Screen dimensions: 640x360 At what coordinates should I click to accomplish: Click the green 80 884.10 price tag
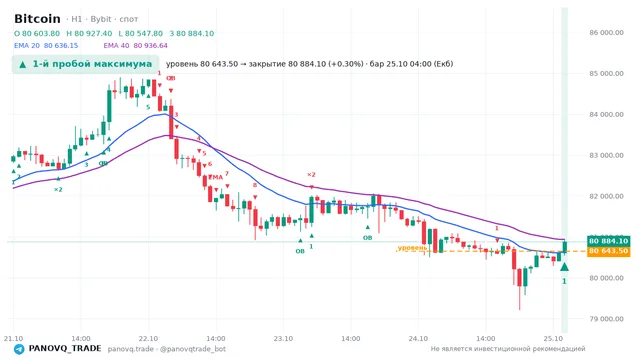609,241
